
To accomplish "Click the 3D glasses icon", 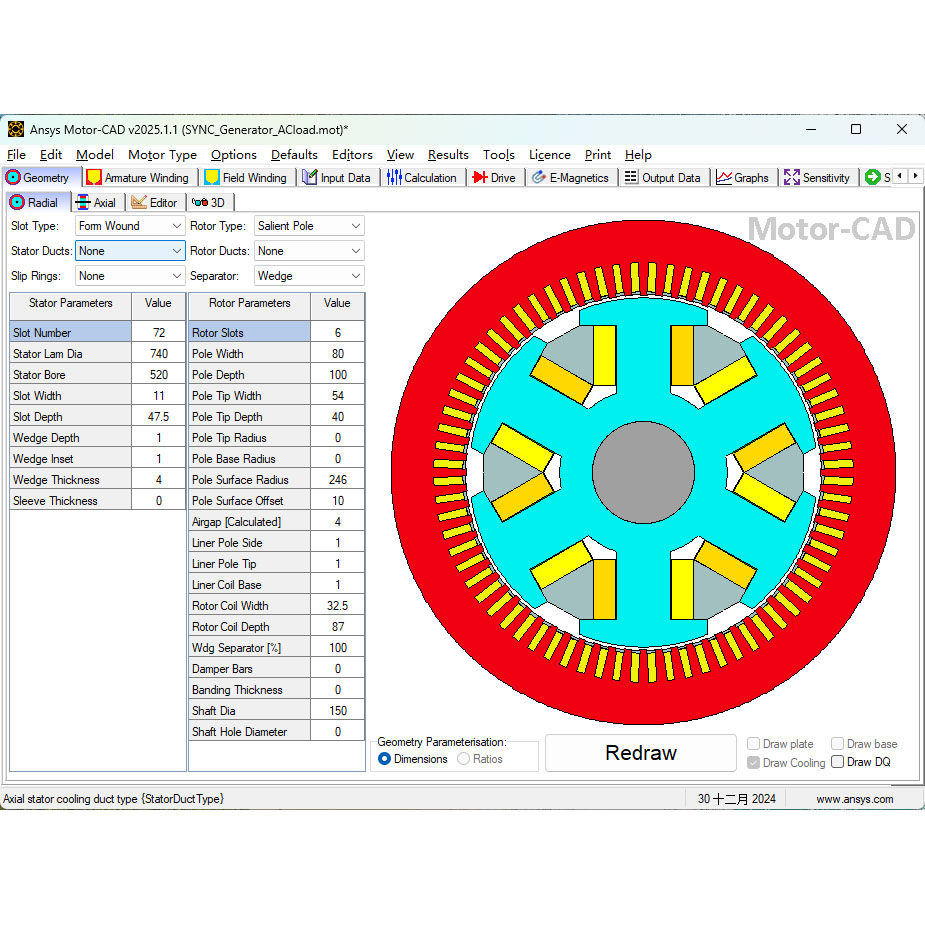I will tap(200, 202).
